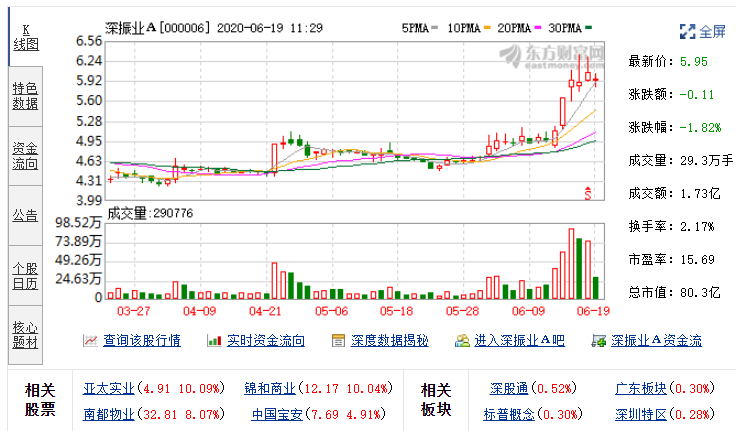Open related stock 锦和商业
The image size is (736, 431).
click(x=270, y=388)
